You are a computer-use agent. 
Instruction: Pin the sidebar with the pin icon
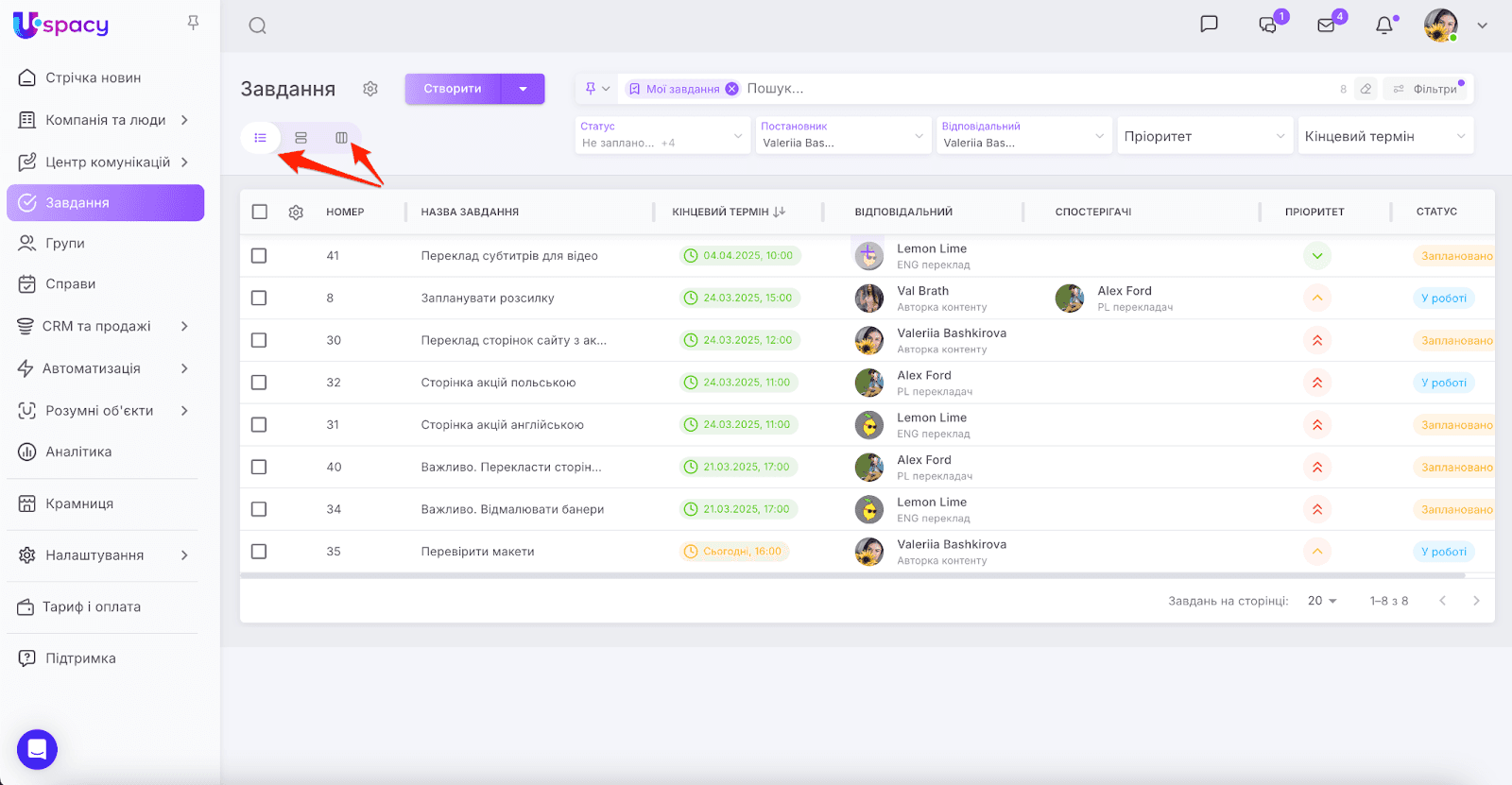193,22
